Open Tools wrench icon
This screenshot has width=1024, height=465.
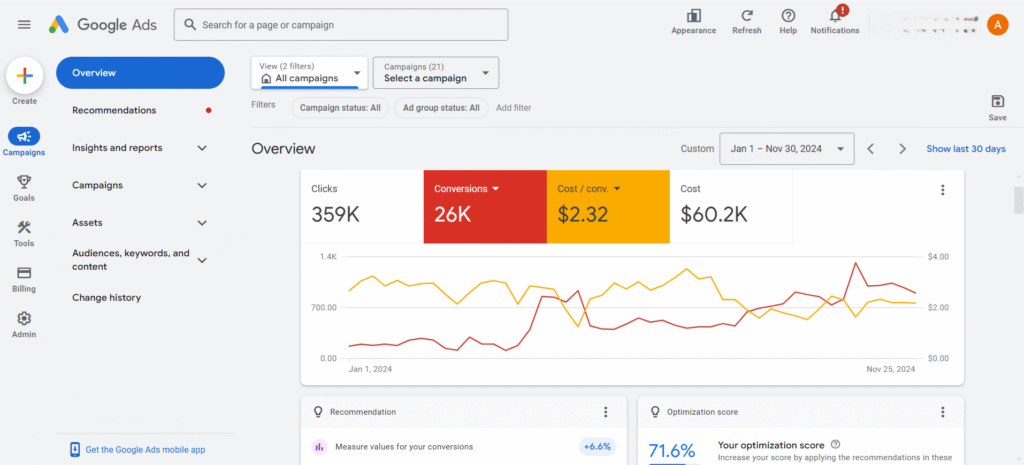pos(24,227)
